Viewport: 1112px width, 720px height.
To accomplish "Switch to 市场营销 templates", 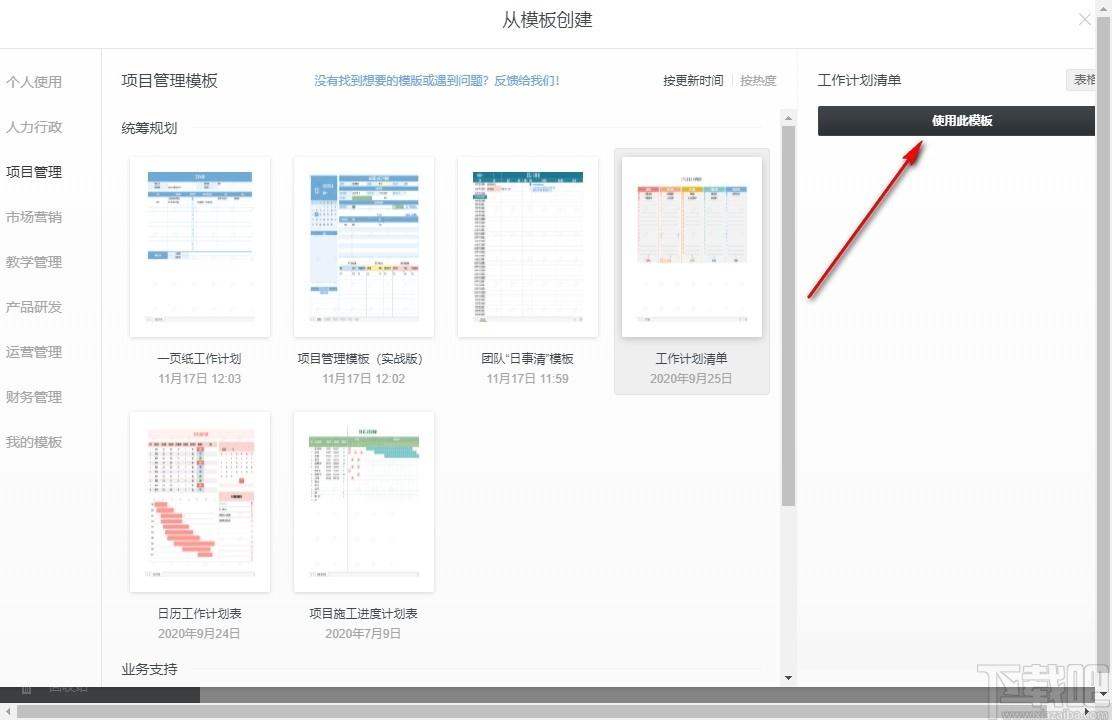I will tap(34, 217).
